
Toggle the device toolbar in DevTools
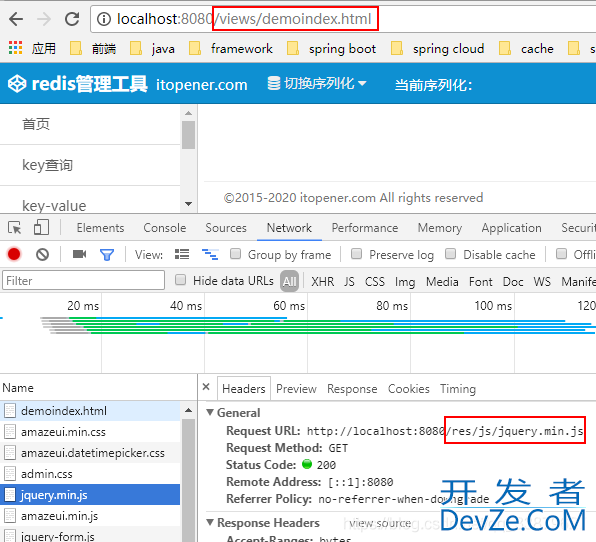click(x=41, y=228)
